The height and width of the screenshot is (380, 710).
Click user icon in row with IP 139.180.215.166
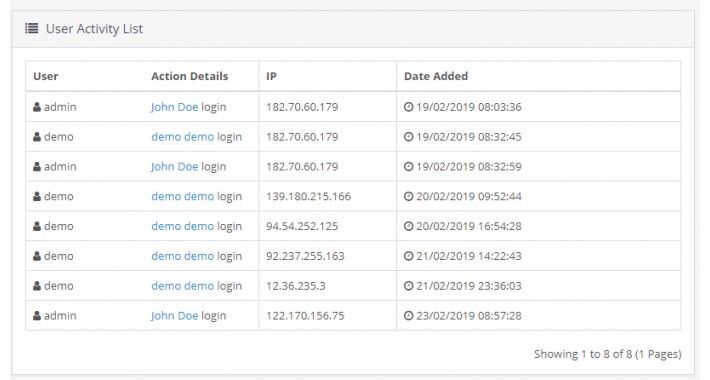click(37, 197)
